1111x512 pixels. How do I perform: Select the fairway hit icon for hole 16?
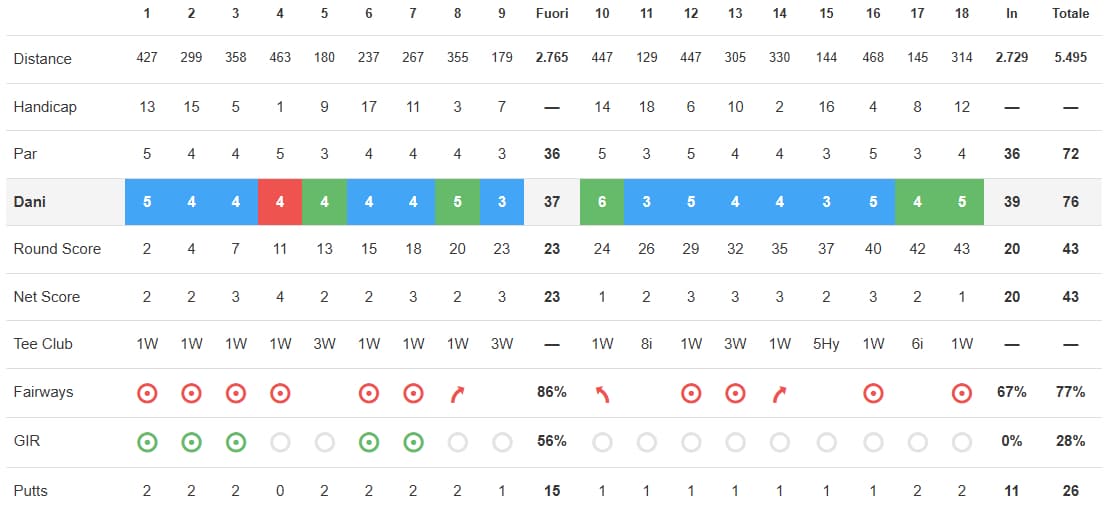pyautogui.click(x=873, y=393)
